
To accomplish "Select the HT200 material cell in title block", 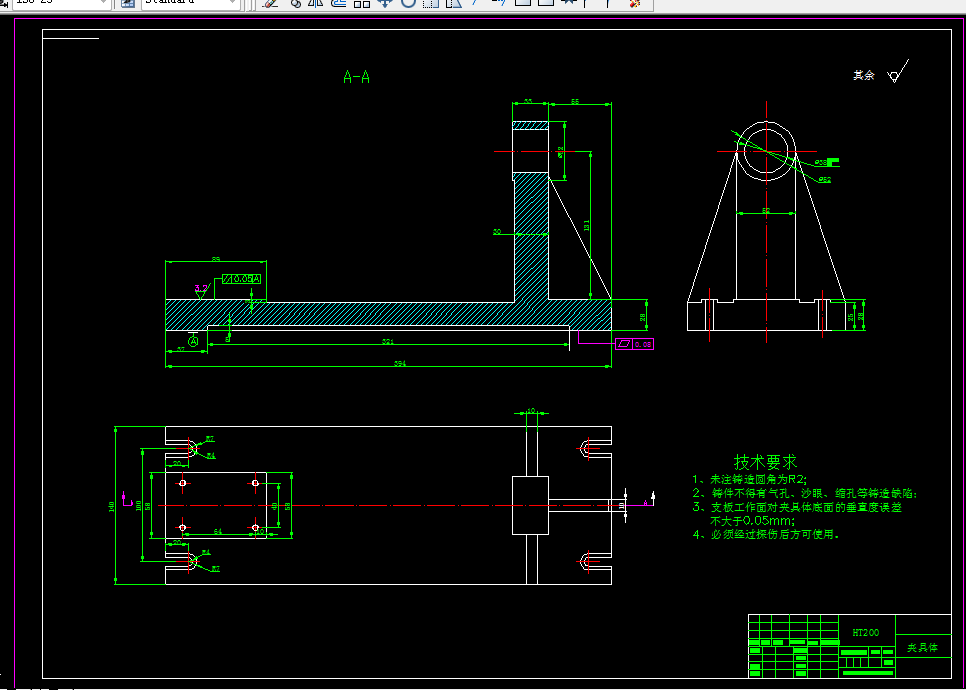I will click(x=865, y=633).
